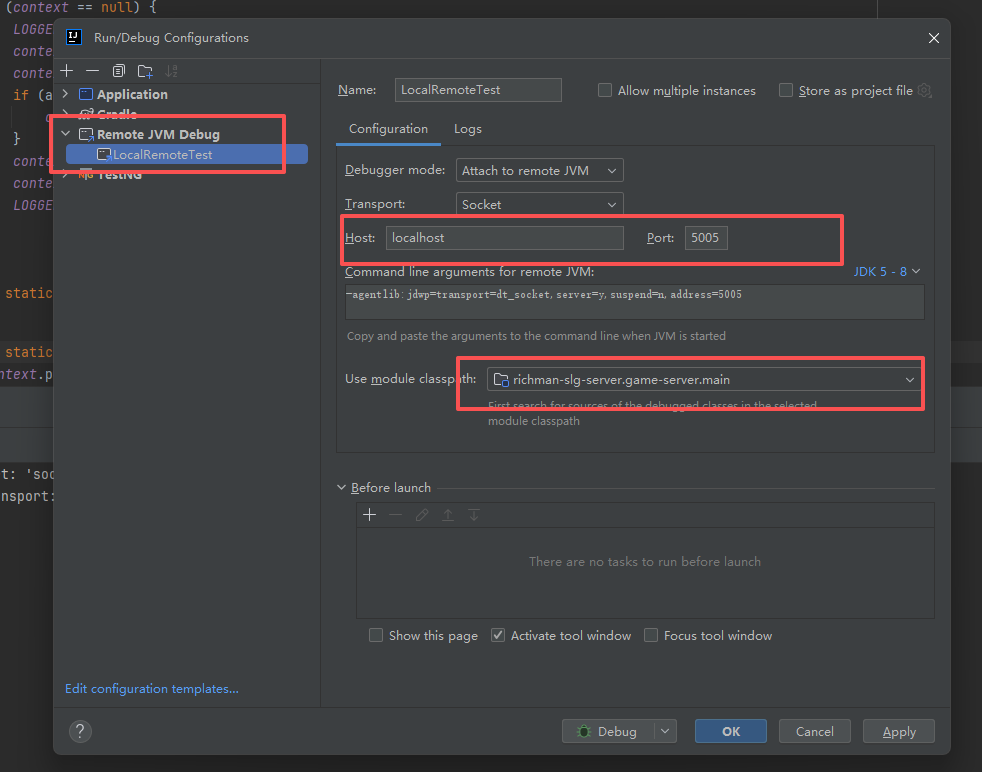Open the Transport Socket dropdown
982x772 pixels.
tap(539, 204)
